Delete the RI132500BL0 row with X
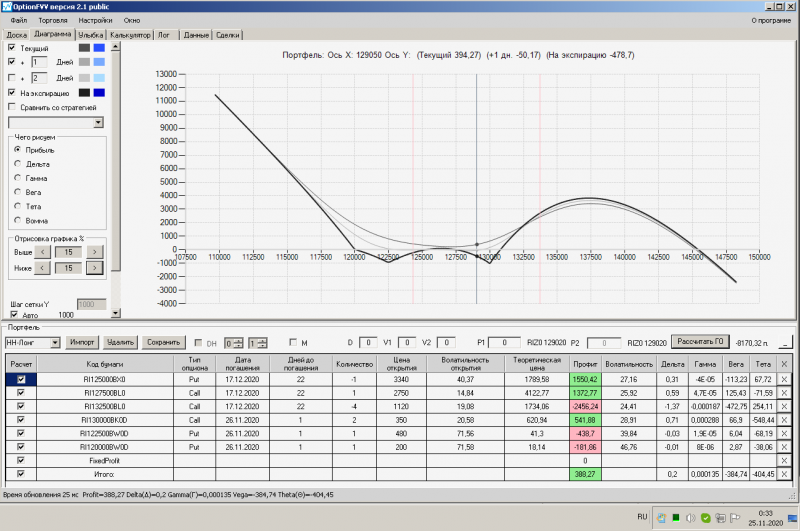 pyautogui.click(x=784, y=407)
